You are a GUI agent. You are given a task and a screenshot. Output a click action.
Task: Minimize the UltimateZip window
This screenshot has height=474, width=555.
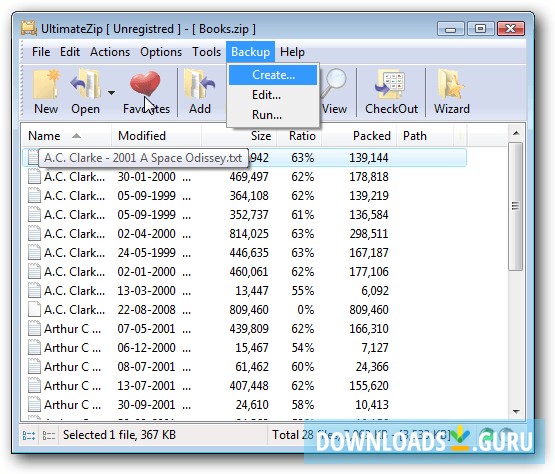(450, 29)
